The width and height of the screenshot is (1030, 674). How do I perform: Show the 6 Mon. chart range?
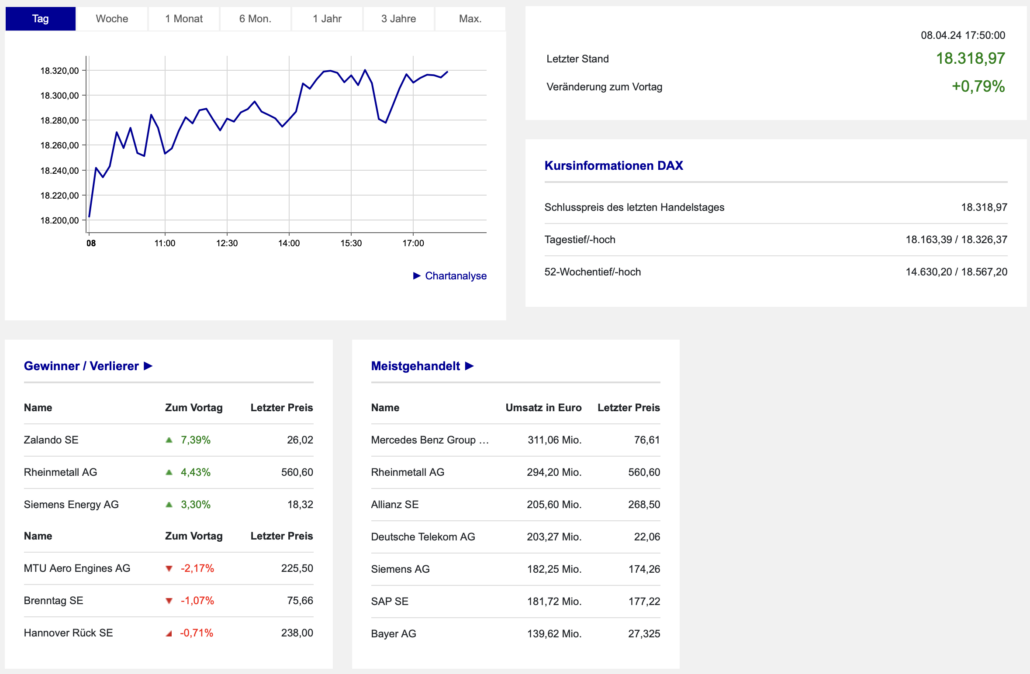pos(255,18)
